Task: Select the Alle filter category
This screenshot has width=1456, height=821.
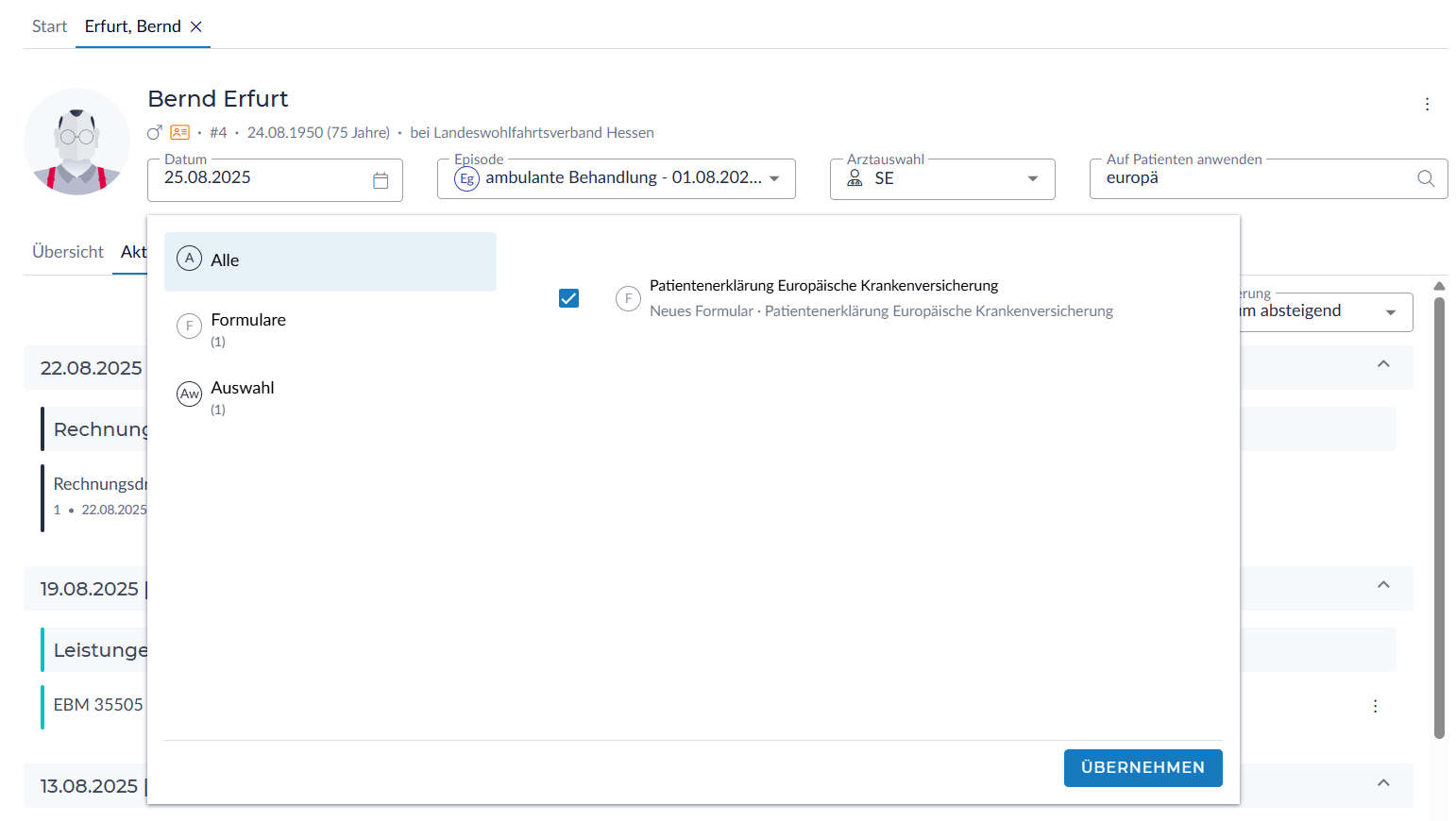Action: coord(330,260)
